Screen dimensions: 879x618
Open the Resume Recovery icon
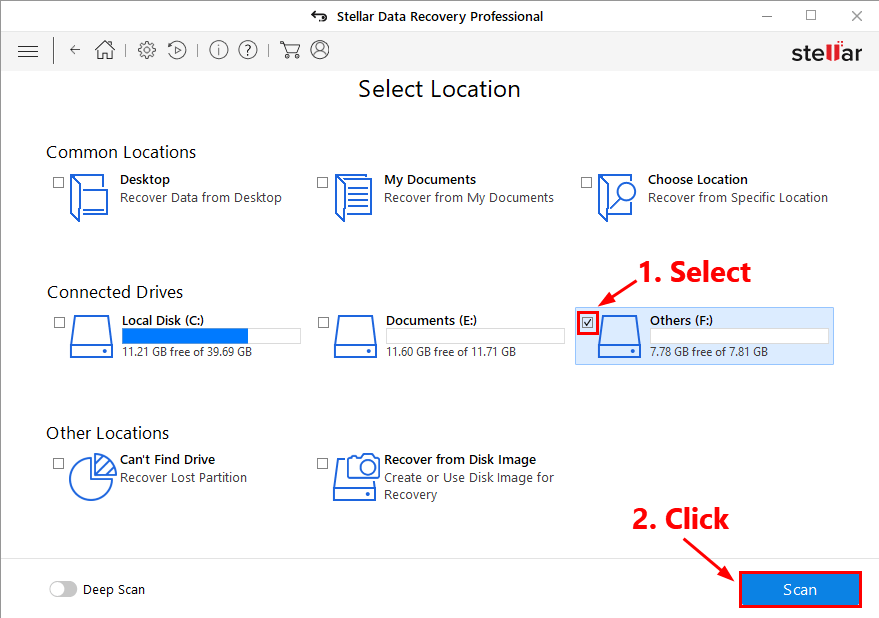(177, 50)
